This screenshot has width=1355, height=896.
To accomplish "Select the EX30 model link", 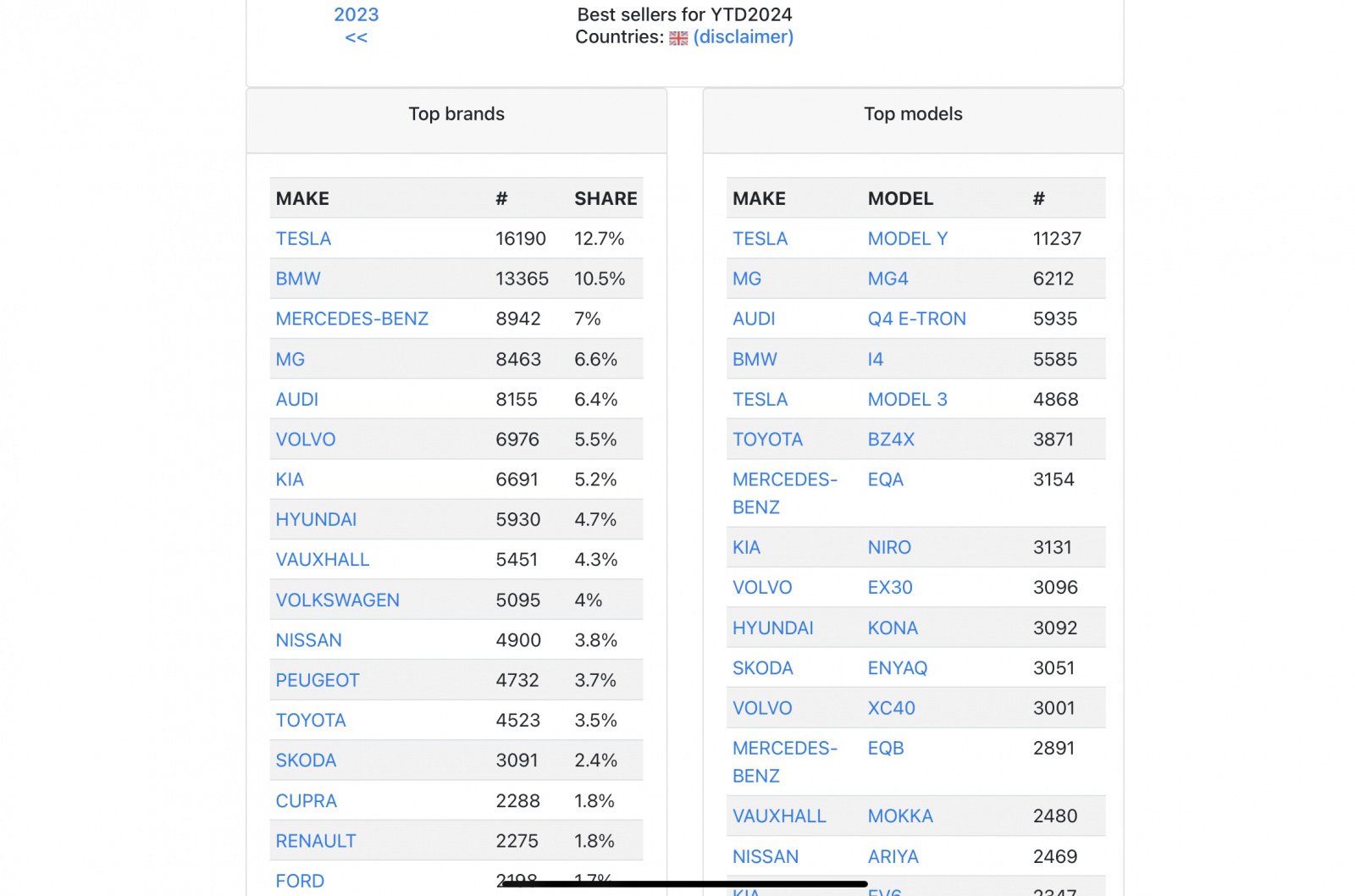I will point(890,588).
